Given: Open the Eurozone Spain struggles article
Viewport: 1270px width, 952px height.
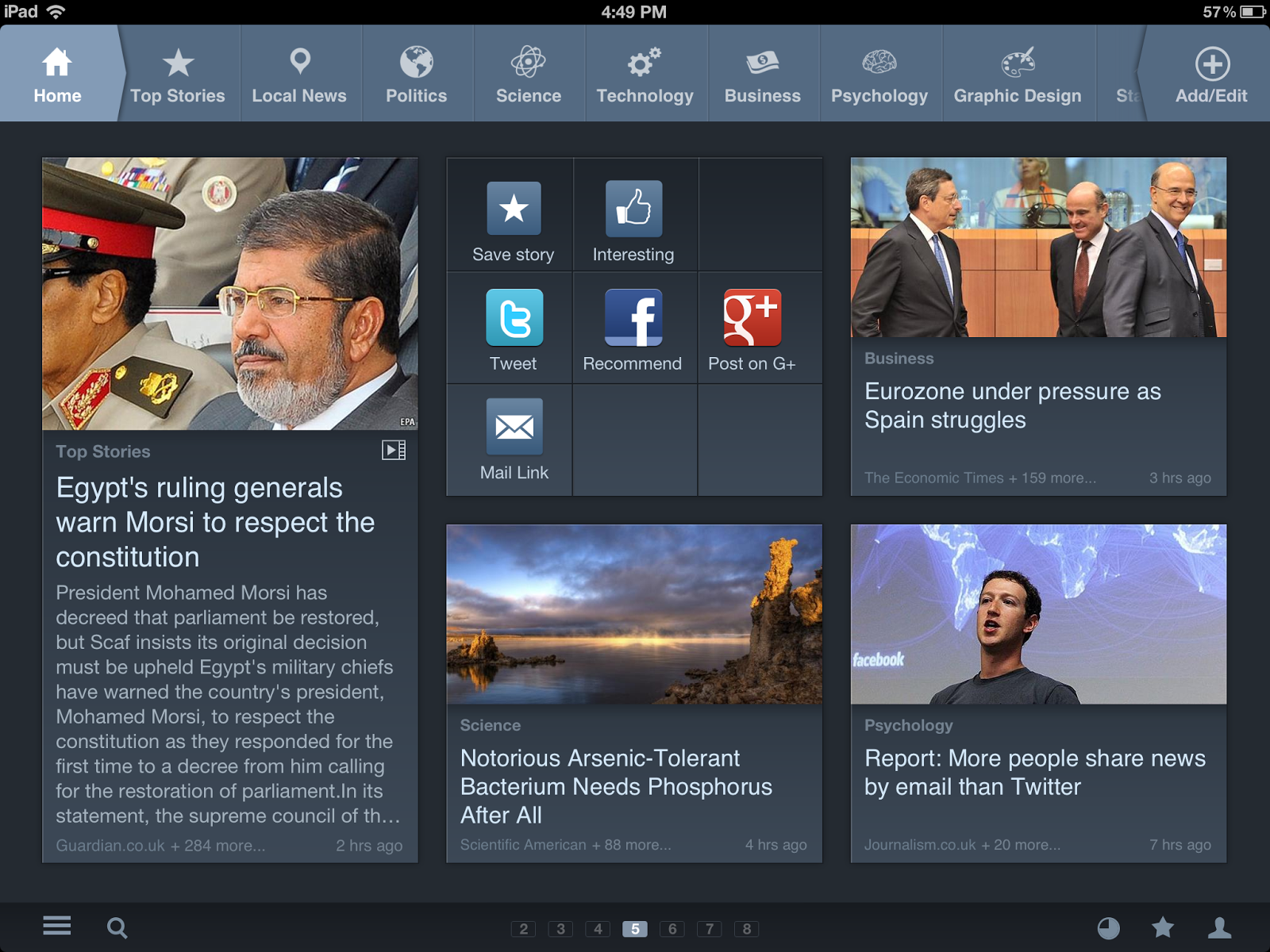Looking at the screenshot, I should 1012,405.
